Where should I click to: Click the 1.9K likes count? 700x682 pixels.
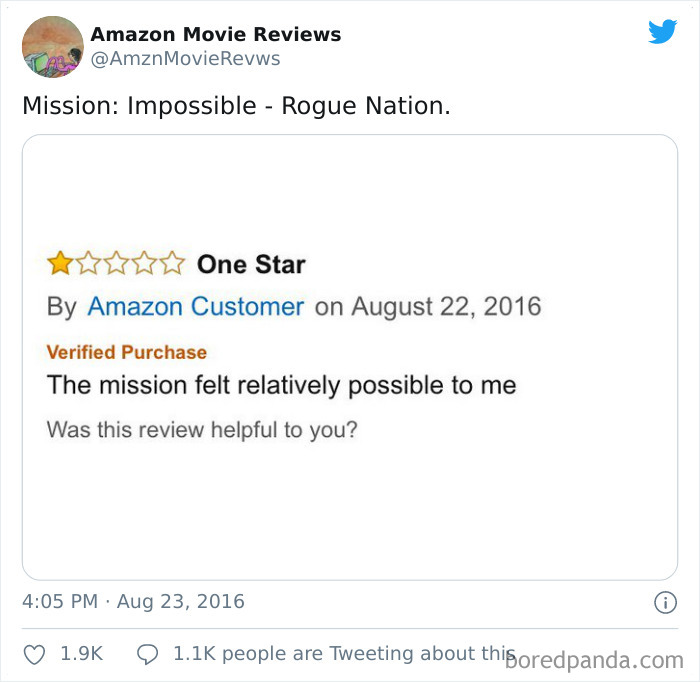(82, 654)
